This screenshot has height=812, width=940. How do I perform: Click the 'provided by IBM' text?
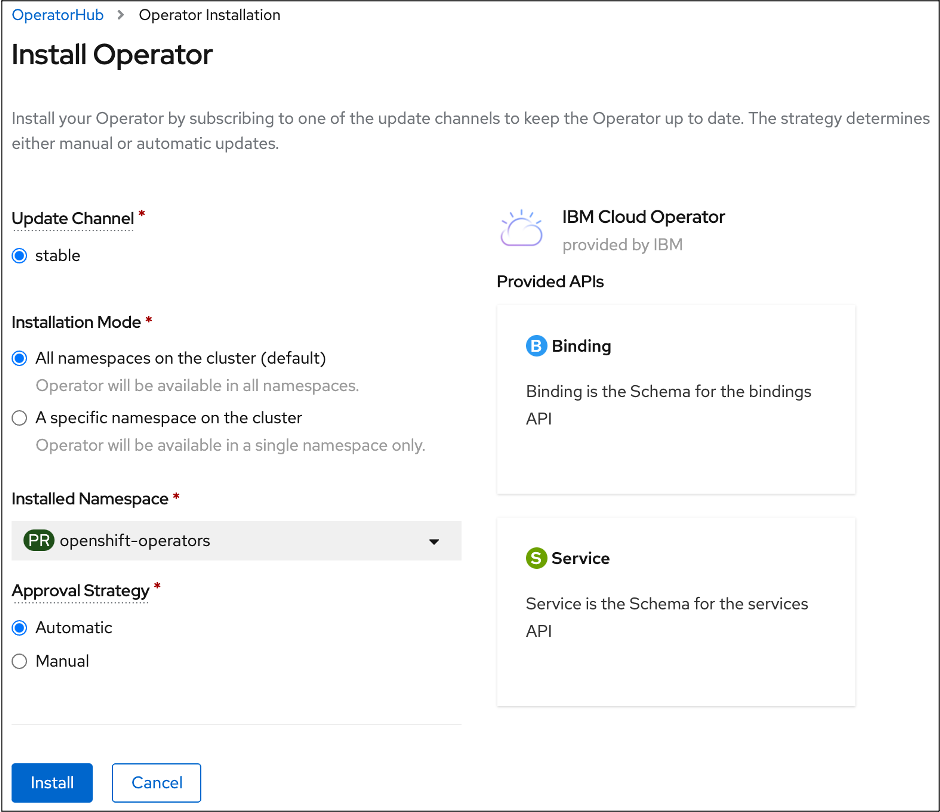622,245
